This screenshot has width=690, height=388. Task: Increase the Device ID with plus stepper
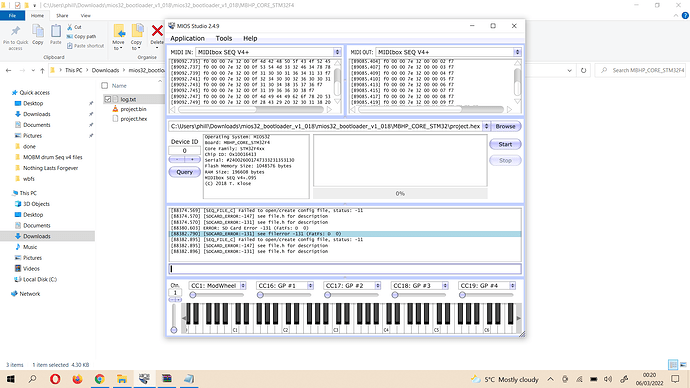[192, 159]
